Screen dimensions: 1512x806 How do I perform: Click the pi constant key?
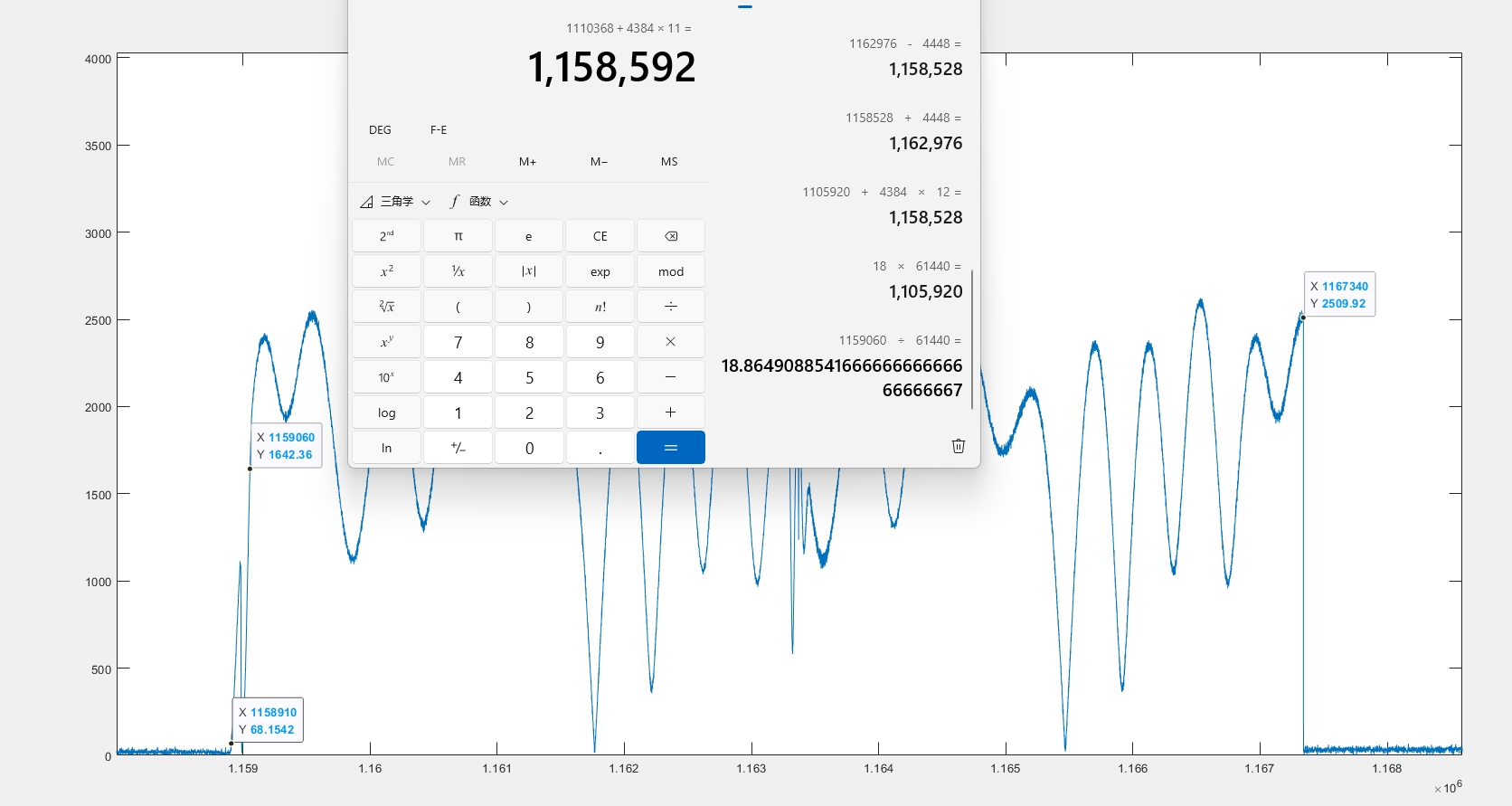click(458, 236)
